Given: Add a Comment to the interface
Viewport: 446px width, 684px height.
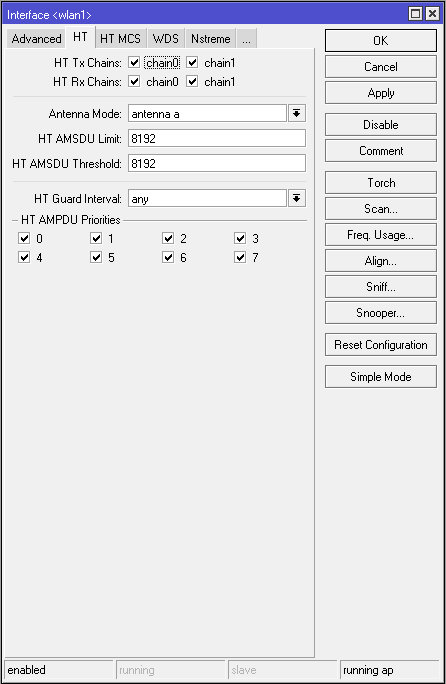Looking at the screenshot, I should point(381,150).
